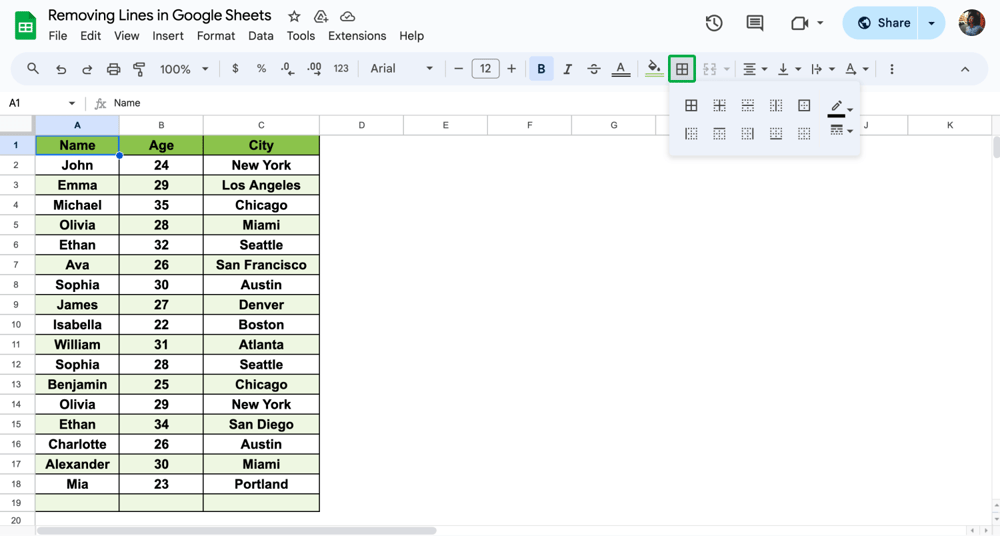The height and width of the screenshot is (536, 1000).
Task: Click the paint format roller icon
Action: pos(139,69)
